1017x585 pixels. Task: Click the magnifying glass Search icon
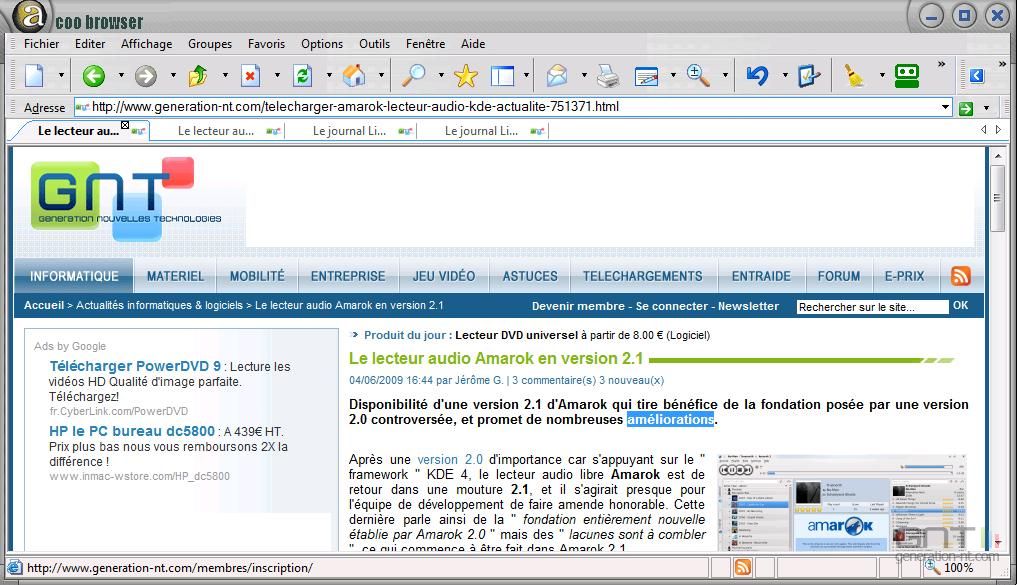[413, 76]
